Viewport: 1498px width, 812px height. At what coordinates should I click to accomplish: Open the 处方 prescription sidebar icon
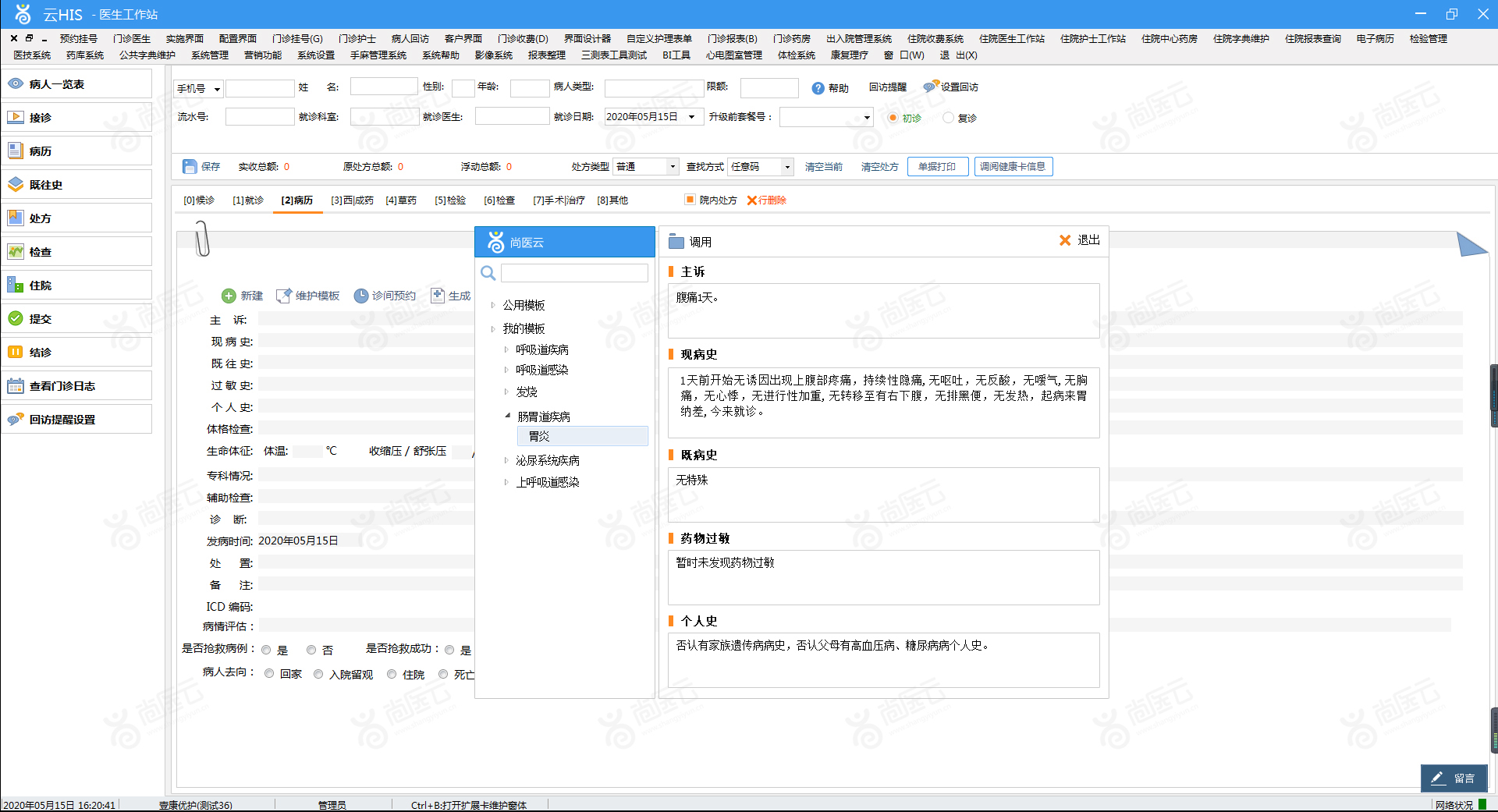[x=16, y=218]
